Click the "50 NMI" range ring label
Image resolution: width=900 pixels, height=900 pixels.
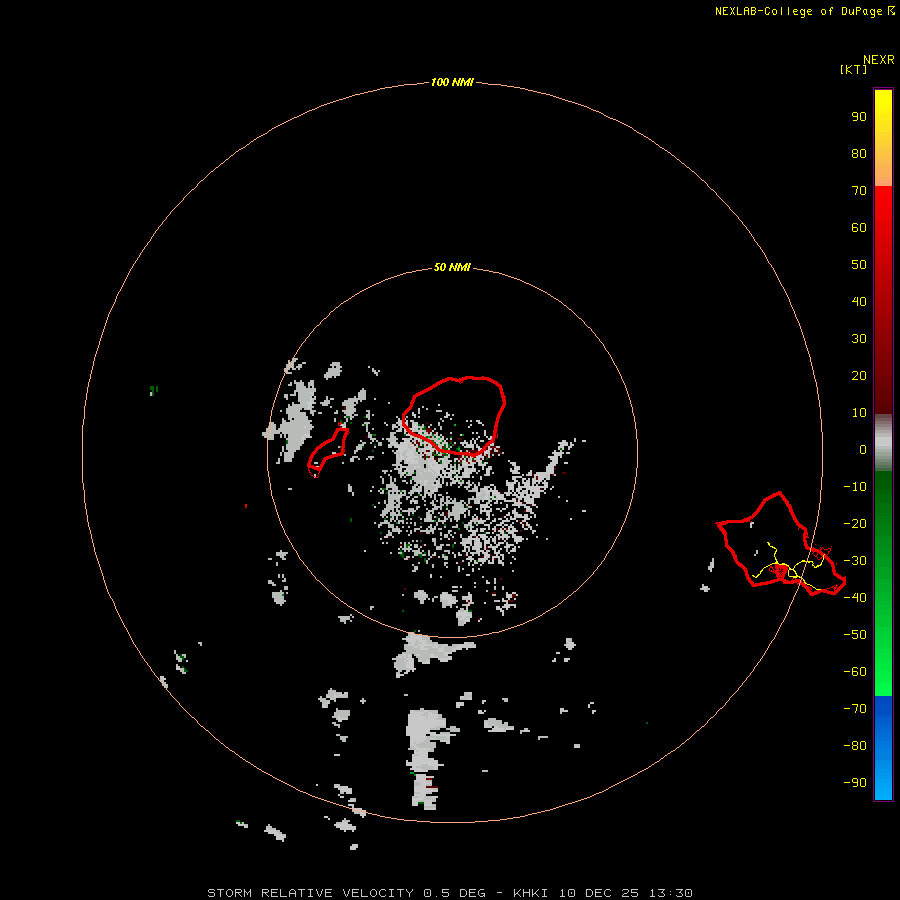coord(452,267)
